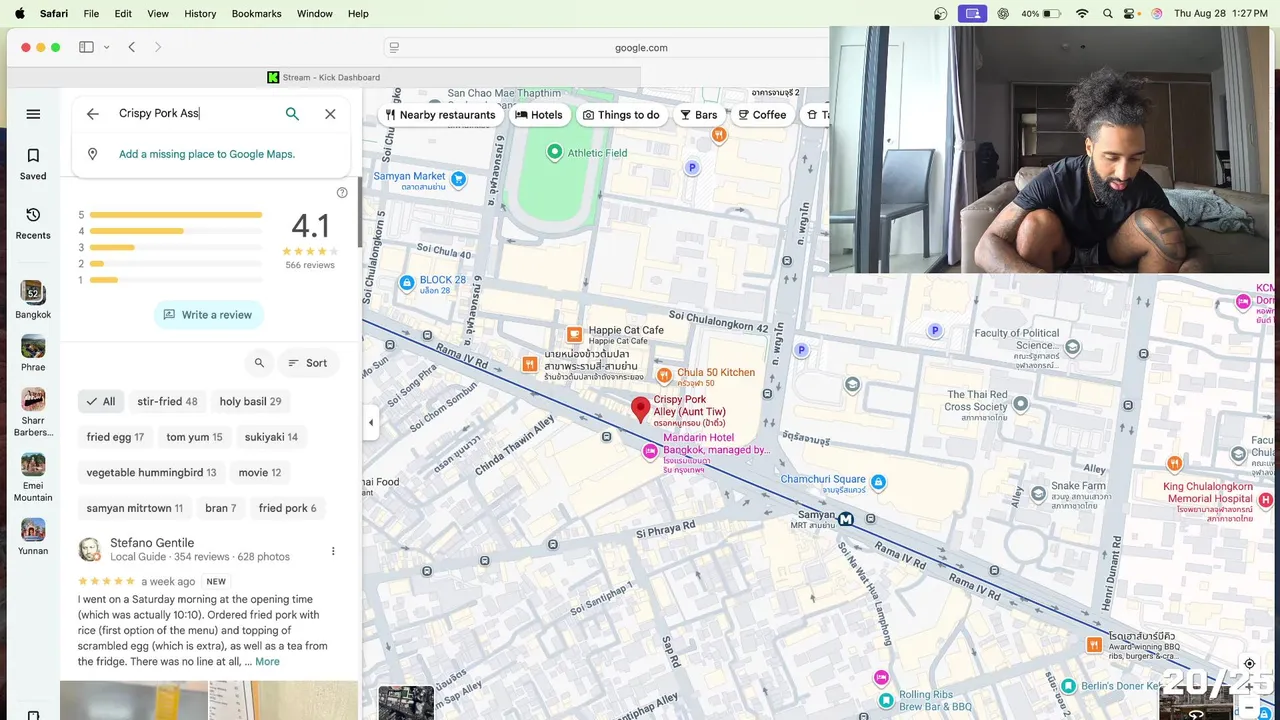Open the Saved places sidebar icon
The image size is (1280, 720).
click(x=33, y=164)
